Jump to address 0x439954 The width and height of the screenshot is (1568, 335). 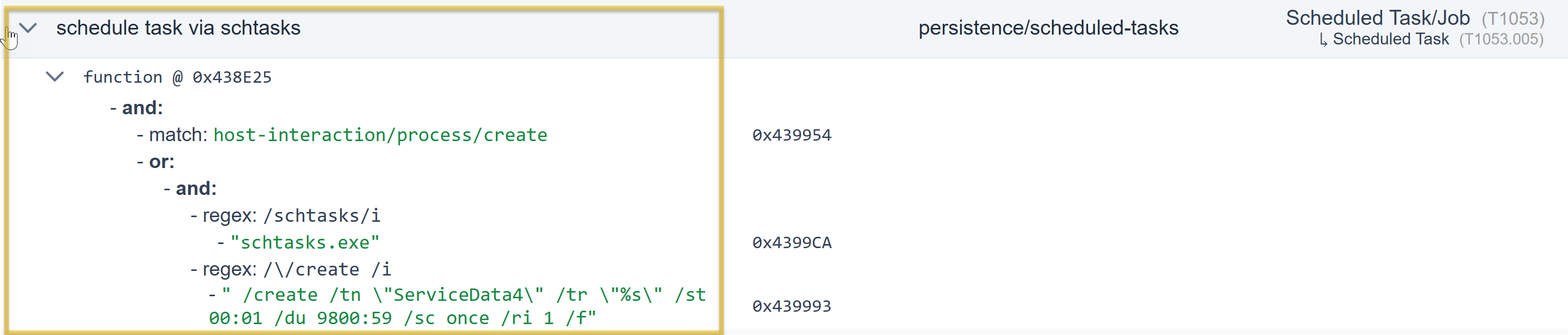tap(791, 135)
